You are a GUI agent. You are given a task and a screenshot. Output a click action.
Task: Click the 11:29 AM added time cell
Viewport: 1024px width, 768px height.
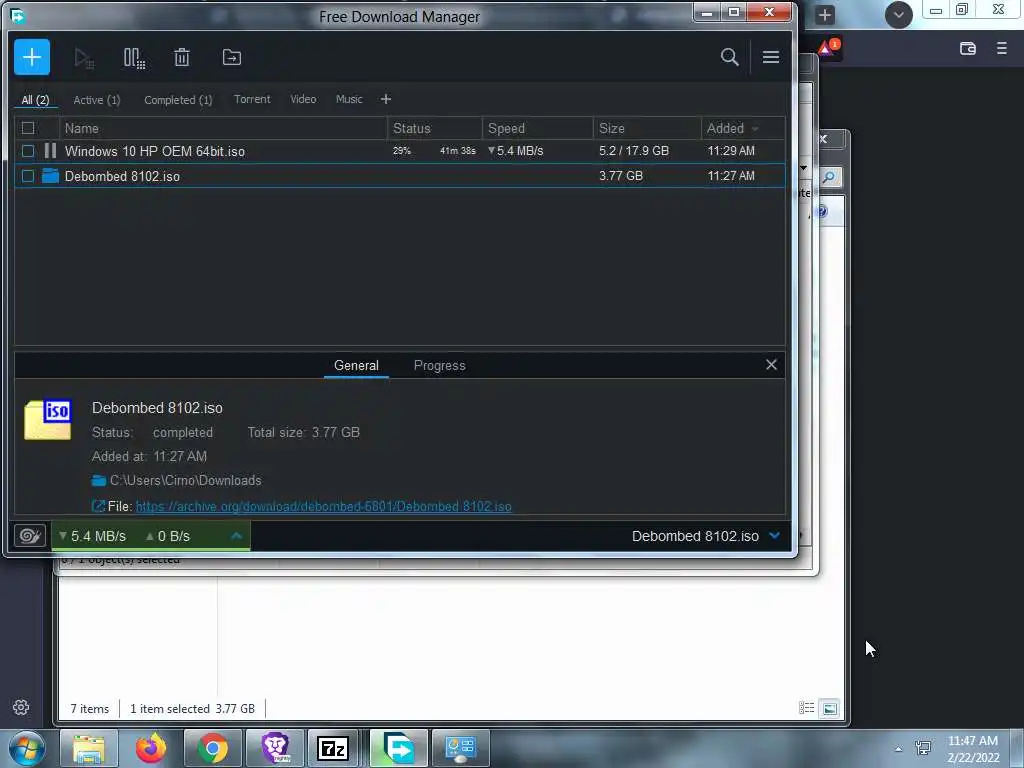[x=731, y=151]
